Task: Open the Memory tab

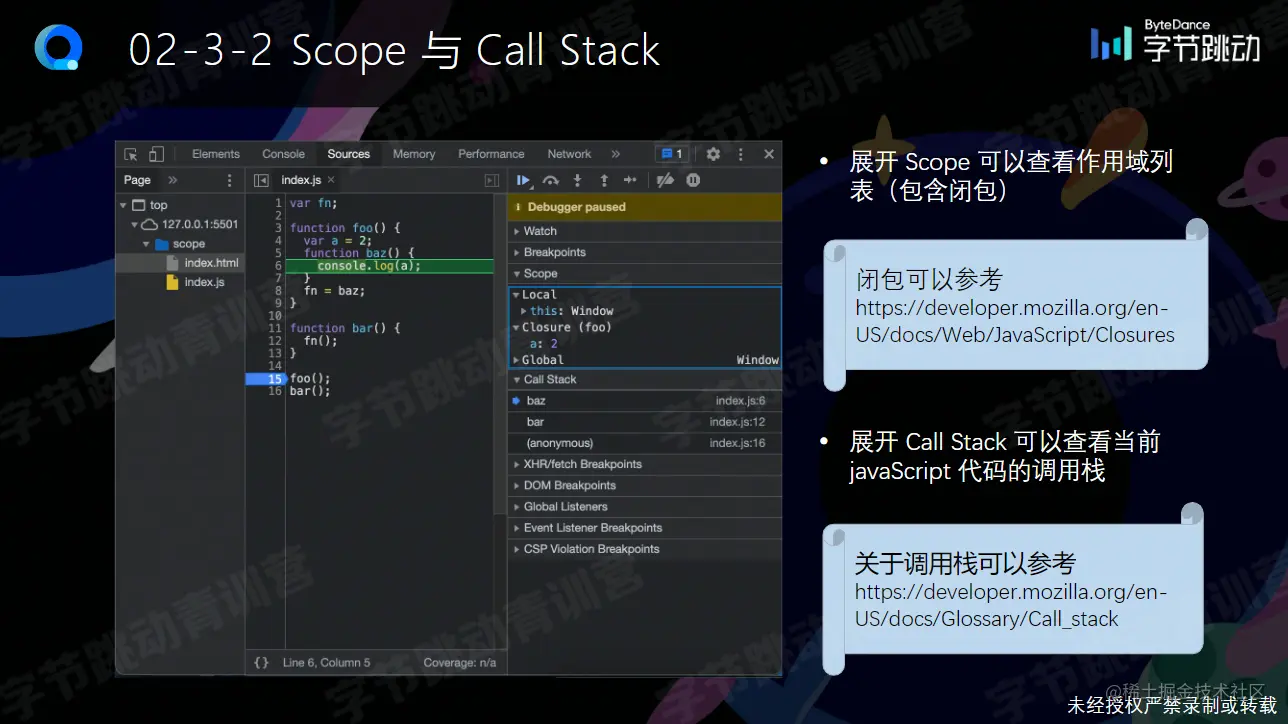Action: [x=414, y=154]
